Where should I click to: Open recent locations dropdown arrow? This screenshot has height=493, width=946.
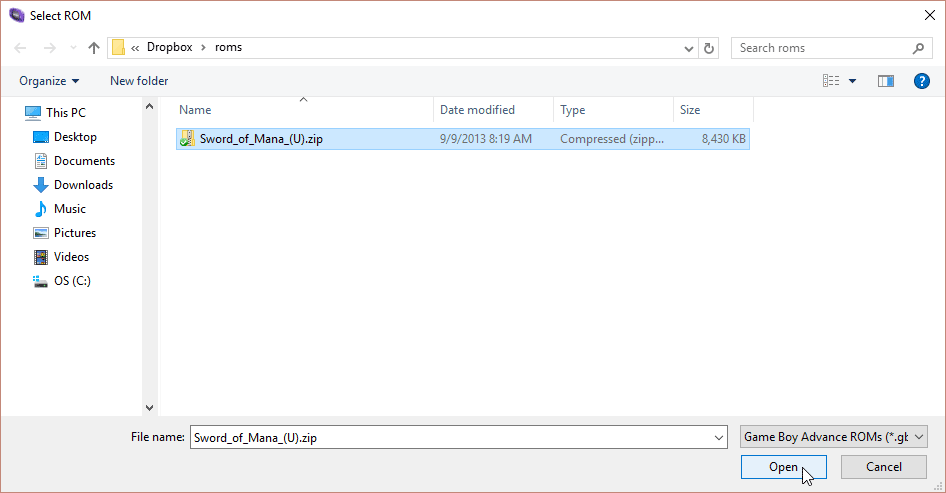(x=73, y=48)
